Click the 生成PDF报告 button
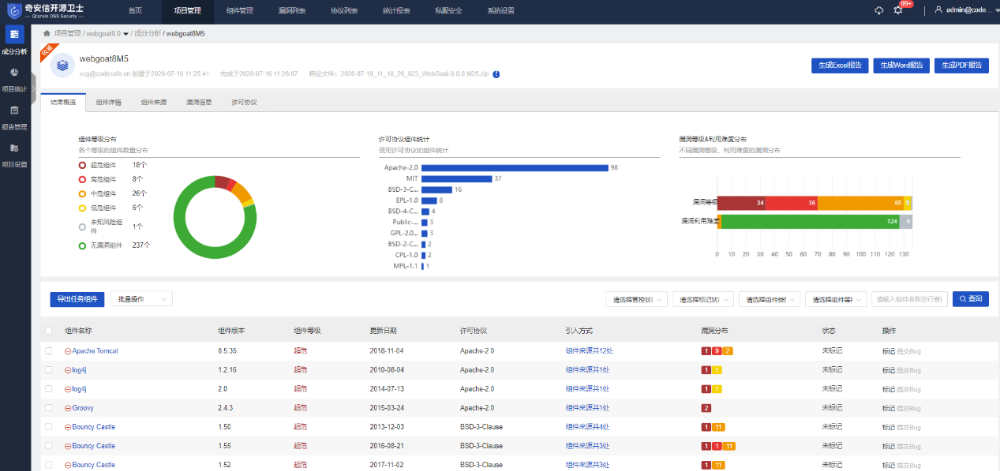Viewport: 1000px width, 471px height. 961,66
